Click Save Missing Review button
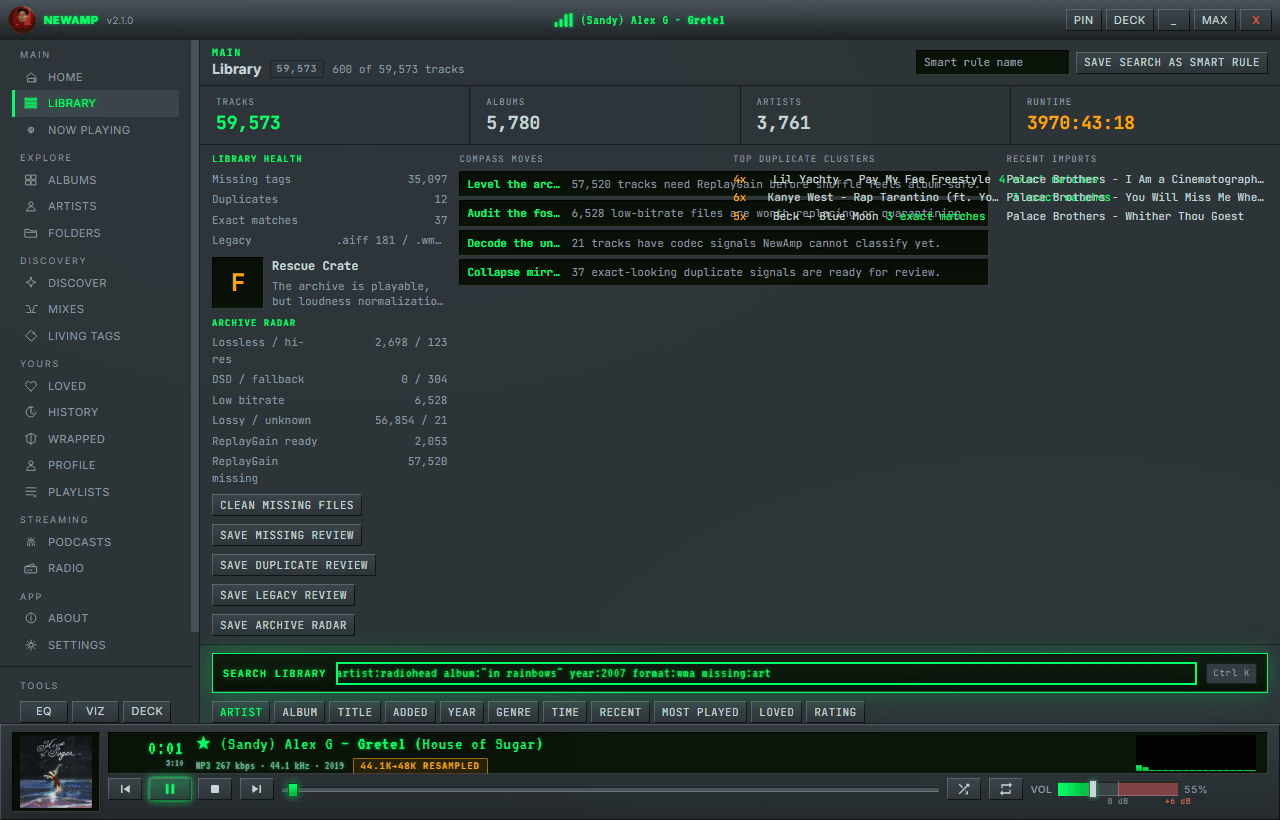1280x820 pixels. pyautogui.click(x=287, y=535)
